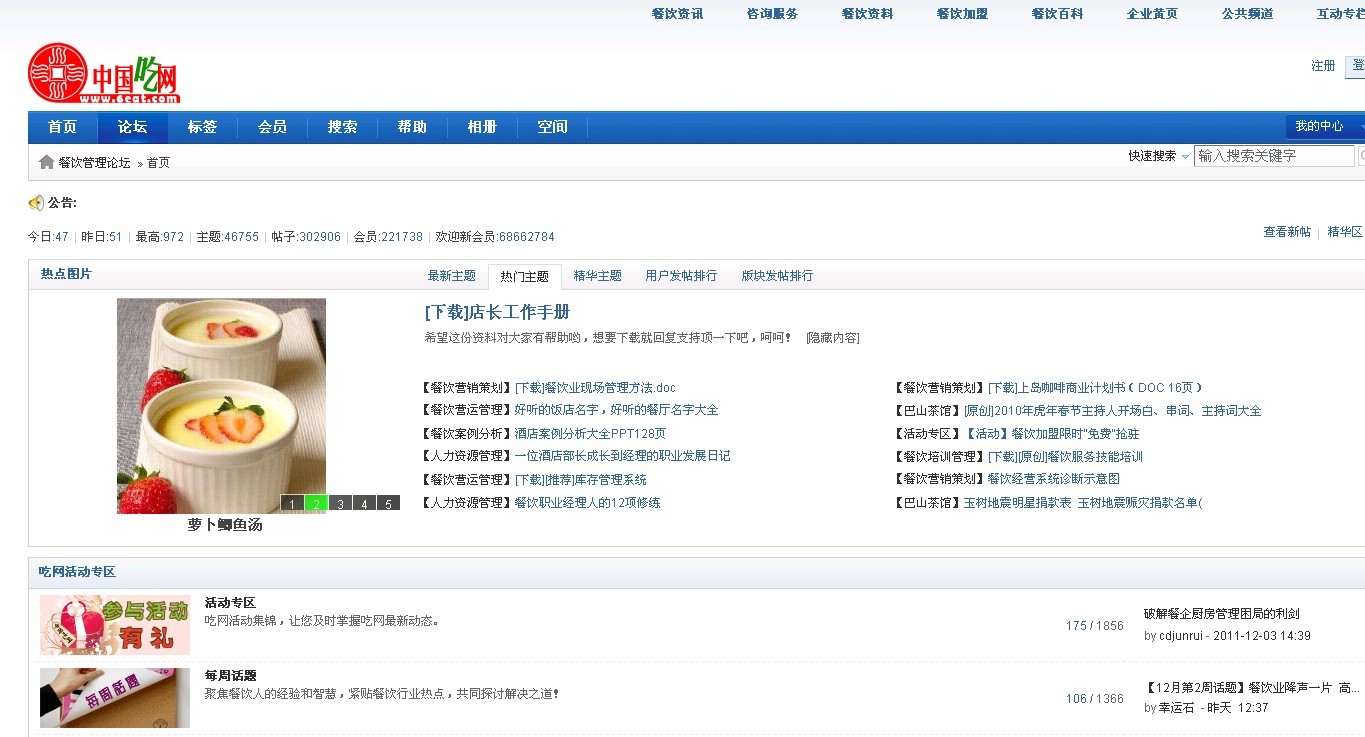Open 餐饮加盟 in the top menu
The width and height of the screenshot is (1365, 737).
(962, 14)
